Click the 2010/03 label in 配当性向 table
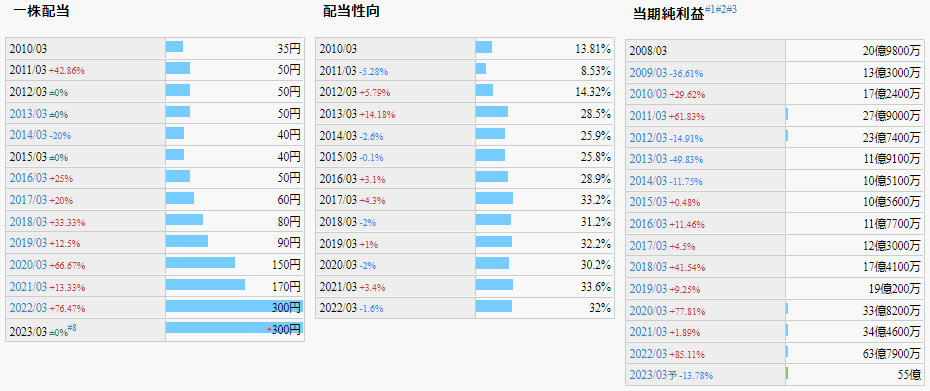 click(x=338, y=49)
